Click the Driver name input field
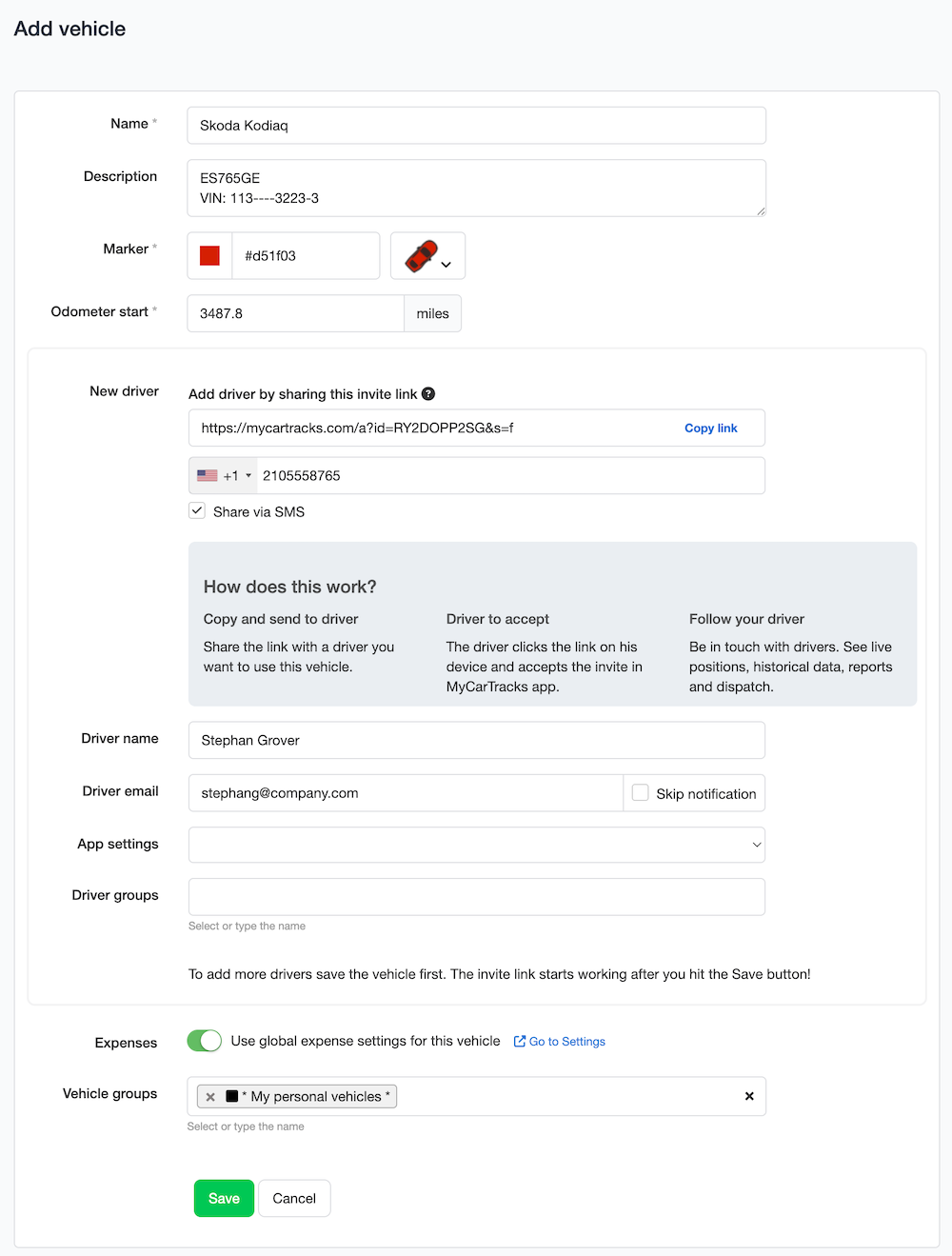The width and height of the screenshot is (952, 1256). 476,741
